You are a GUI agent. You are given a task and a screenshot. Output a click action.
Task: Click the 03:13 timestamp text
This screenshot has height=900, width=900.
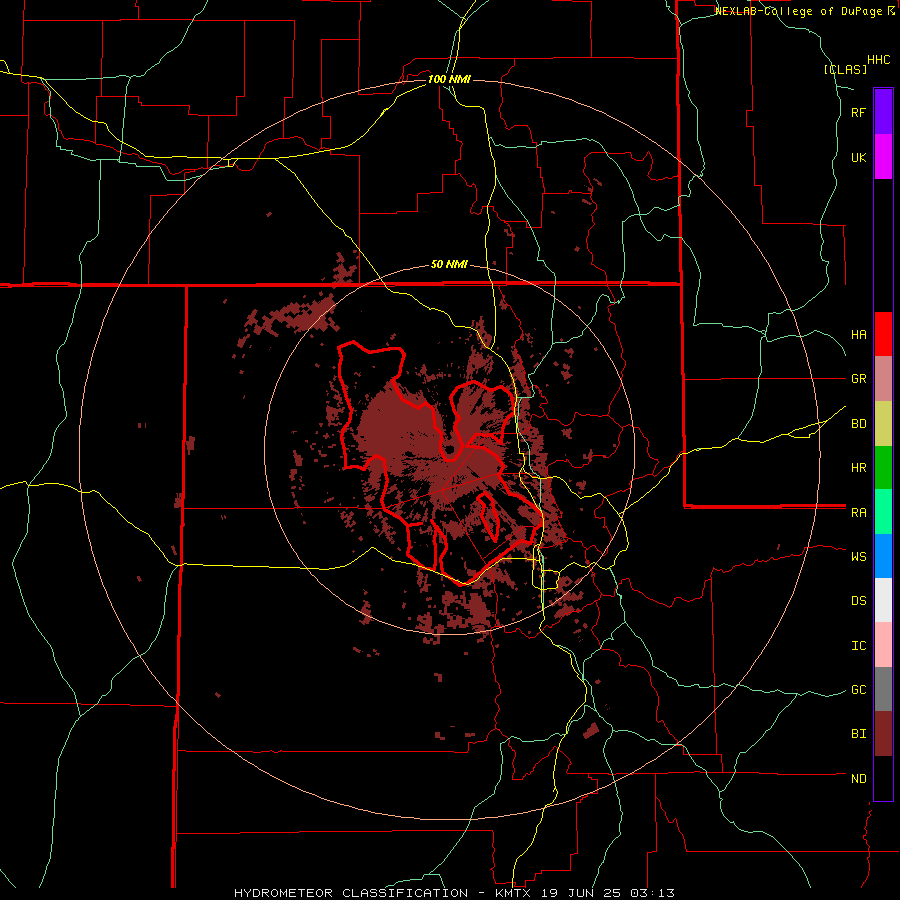point(651,893)
